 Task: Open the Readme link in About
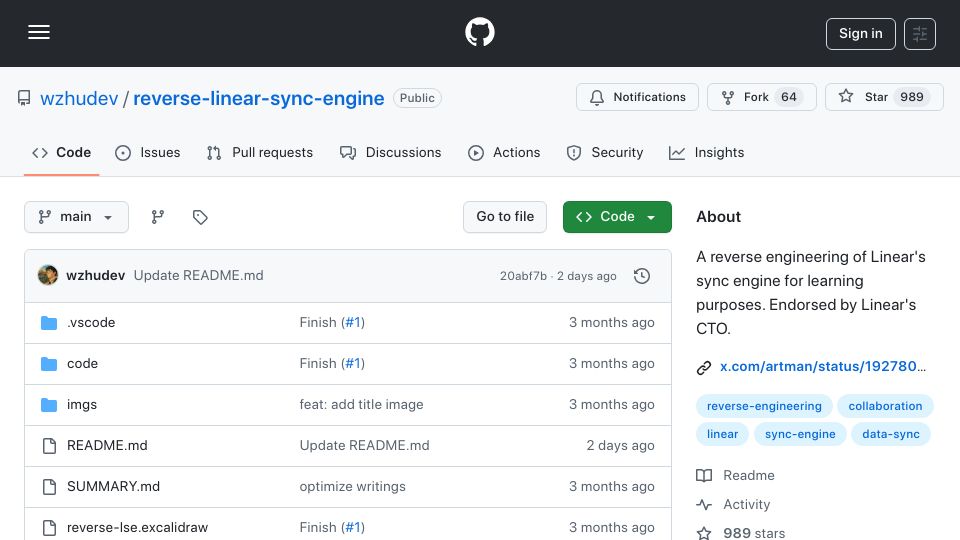(749, 476)
